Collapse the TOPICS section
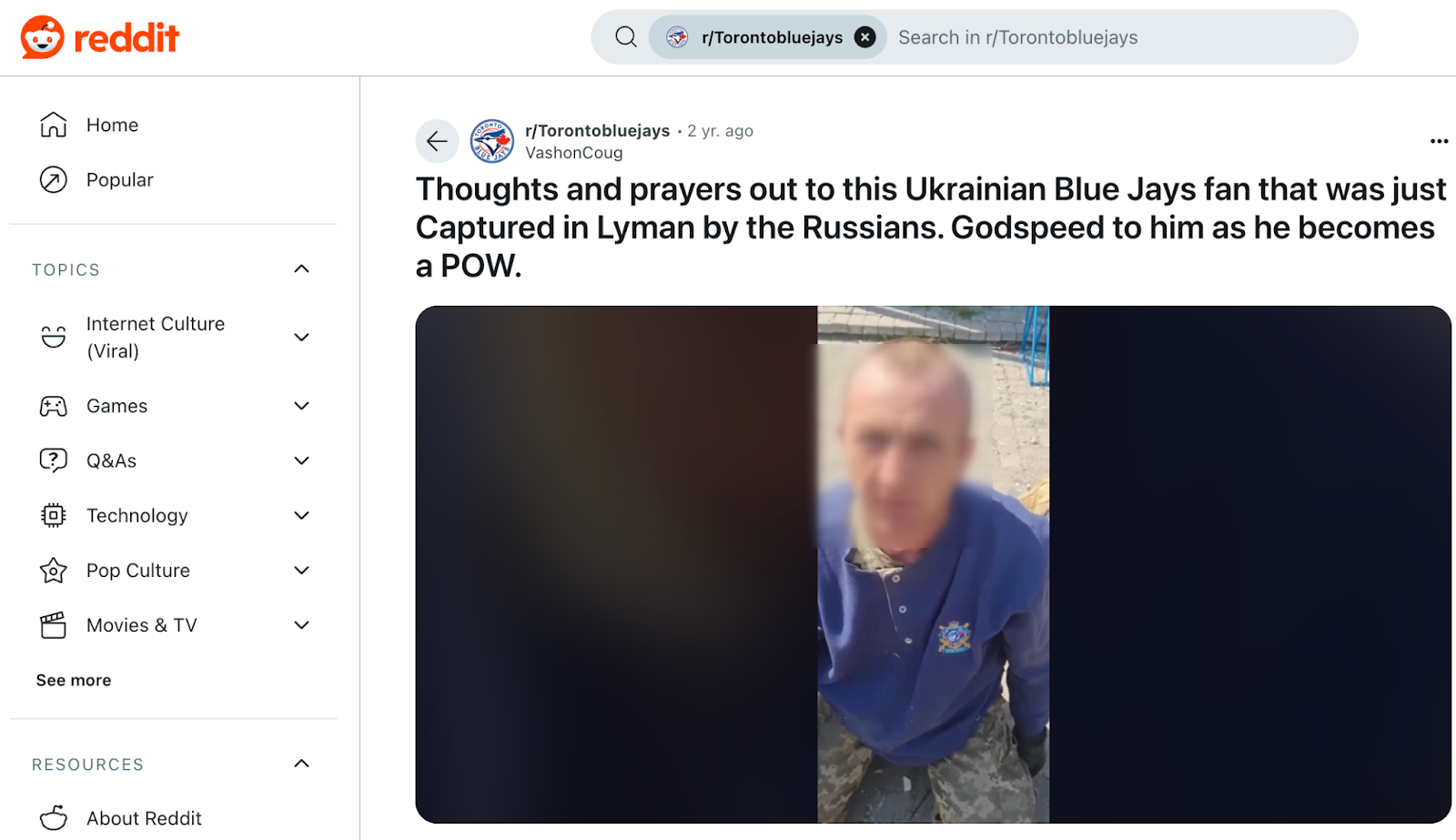The height and width of the screenshot is (840, 1456). click(302, 269)
